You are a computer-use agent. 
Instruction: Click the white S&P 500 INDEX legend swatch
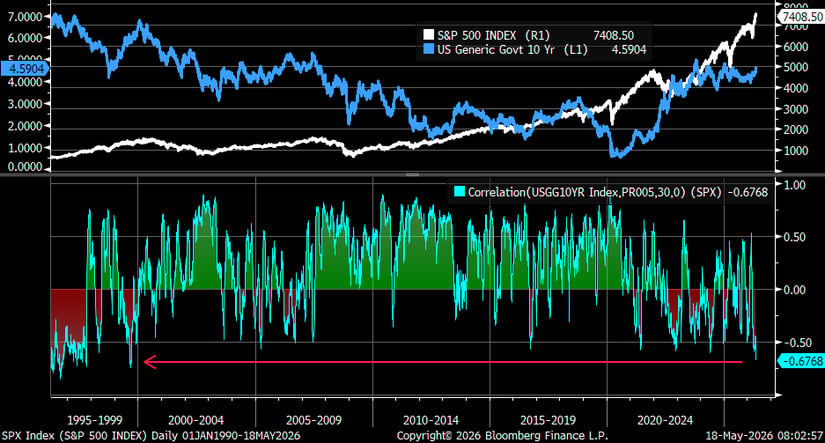tap(428, 35)
